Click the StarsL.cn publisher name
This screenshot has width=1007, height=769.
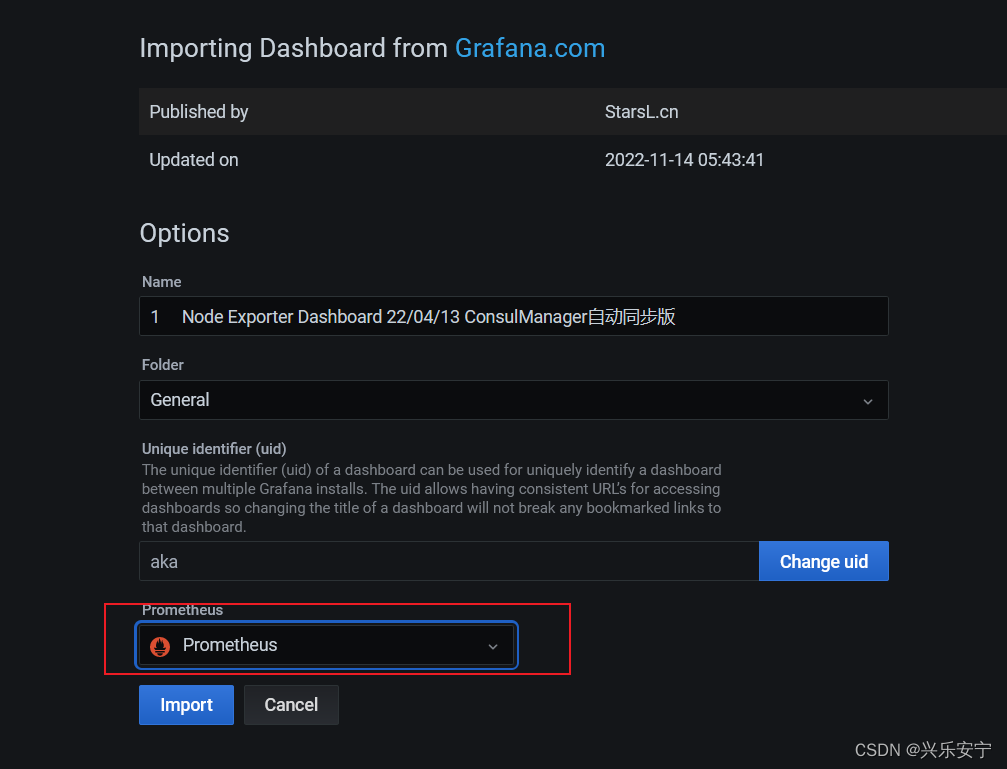(642, 112)
